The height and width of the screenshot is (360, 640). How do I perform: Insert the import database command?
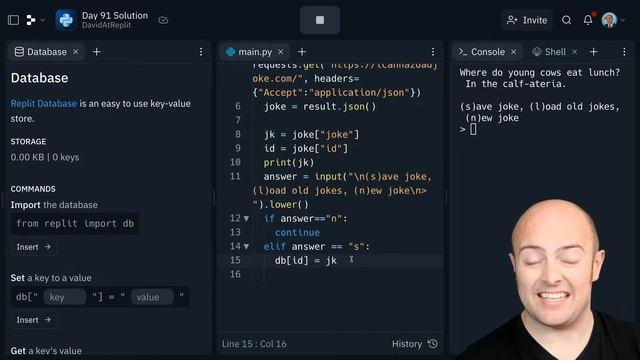point(33,247)
